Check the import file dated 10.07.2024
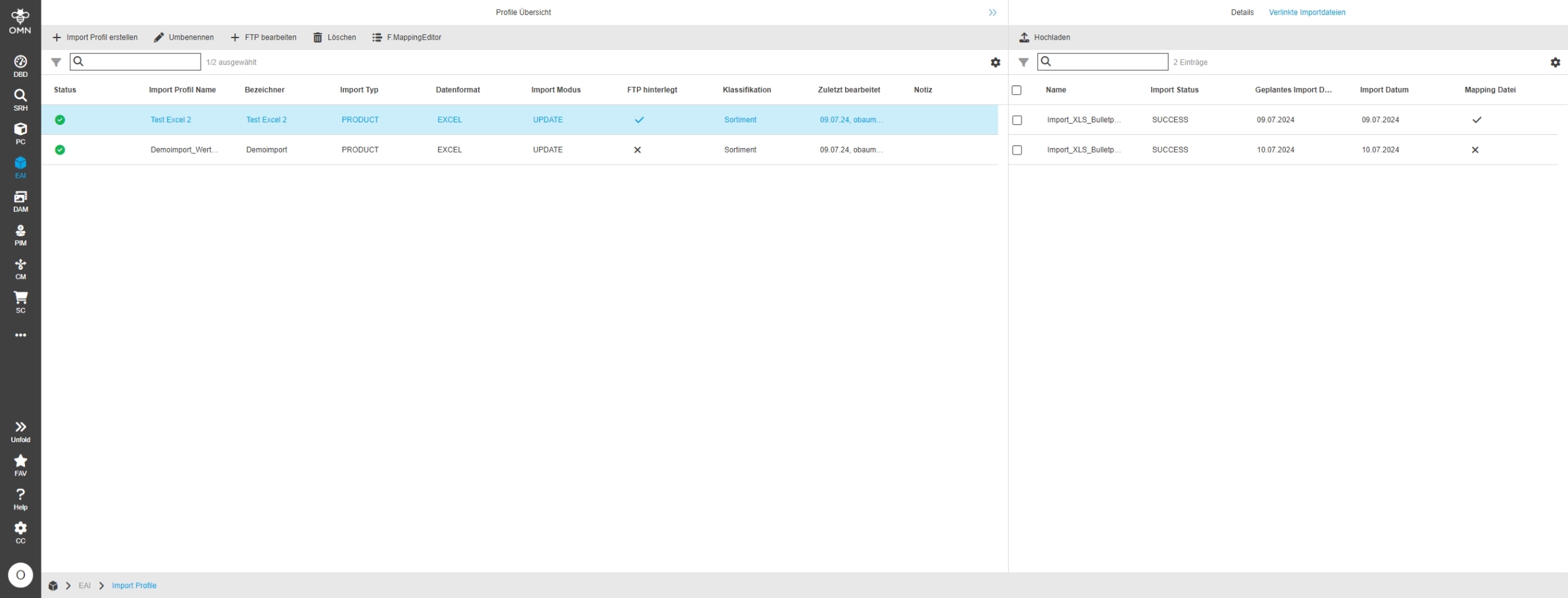The height and width of the screenshot is (598, 1568). coord(1017,150)
